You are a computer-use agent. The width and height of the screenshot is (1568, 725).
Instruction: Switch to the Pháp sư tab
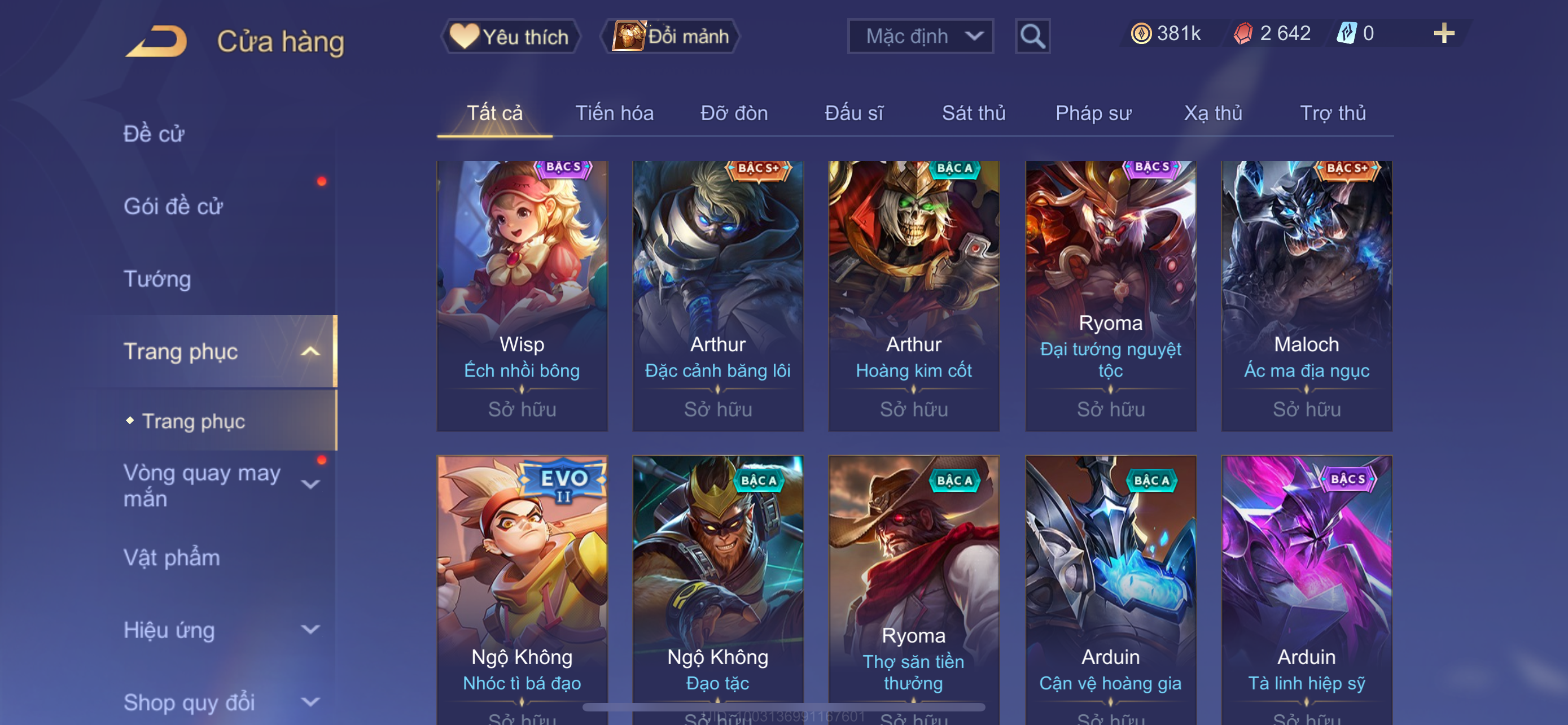[1093, 113]
